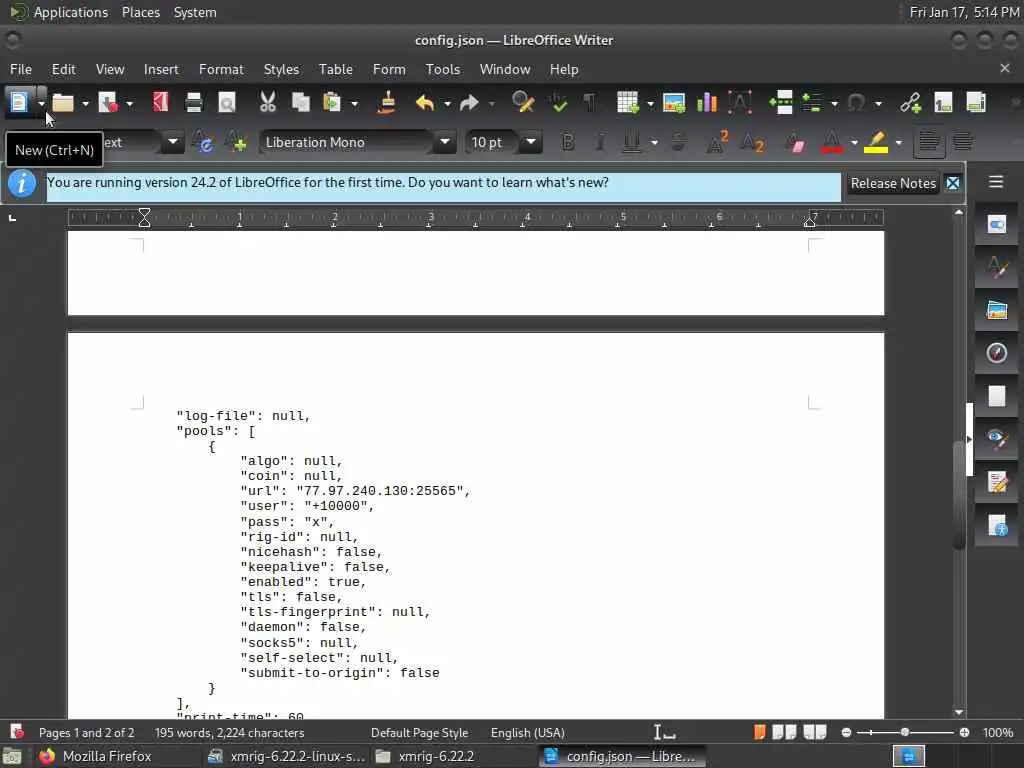Expand the Open recent files arrow
This screenshot has width=1024, height=768.
tap(85, 103)
